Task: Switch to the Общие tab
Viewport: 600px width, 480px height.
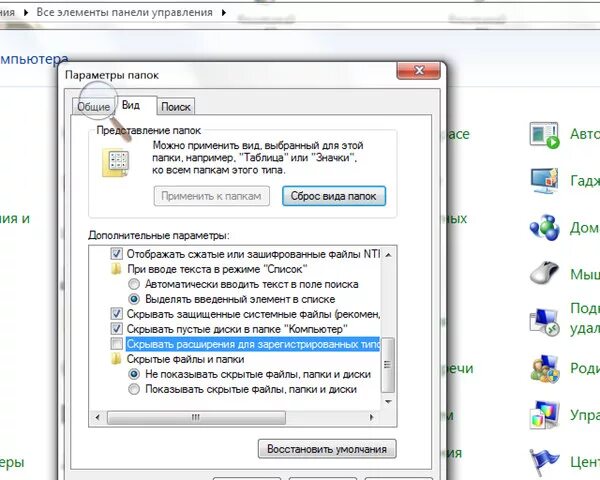Action: click(x=94, y=106)
